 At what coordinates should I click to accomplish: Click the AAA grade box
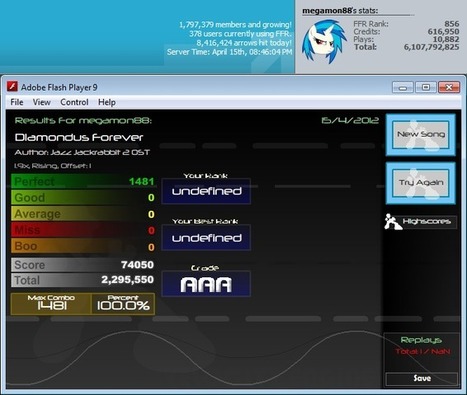tap(206, 284)
